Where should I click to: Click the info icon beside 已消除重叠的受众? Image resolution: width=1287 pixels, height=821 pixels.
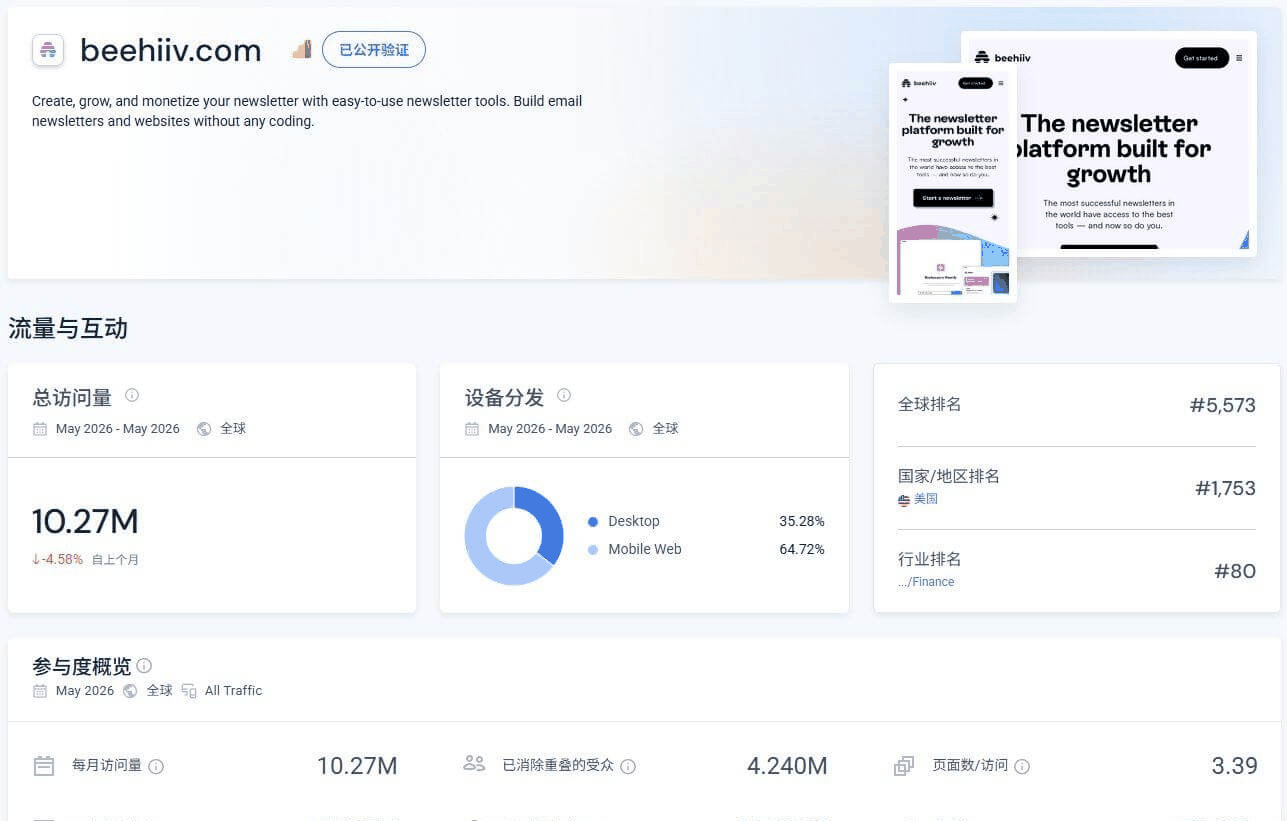click(x=628, y=767)
